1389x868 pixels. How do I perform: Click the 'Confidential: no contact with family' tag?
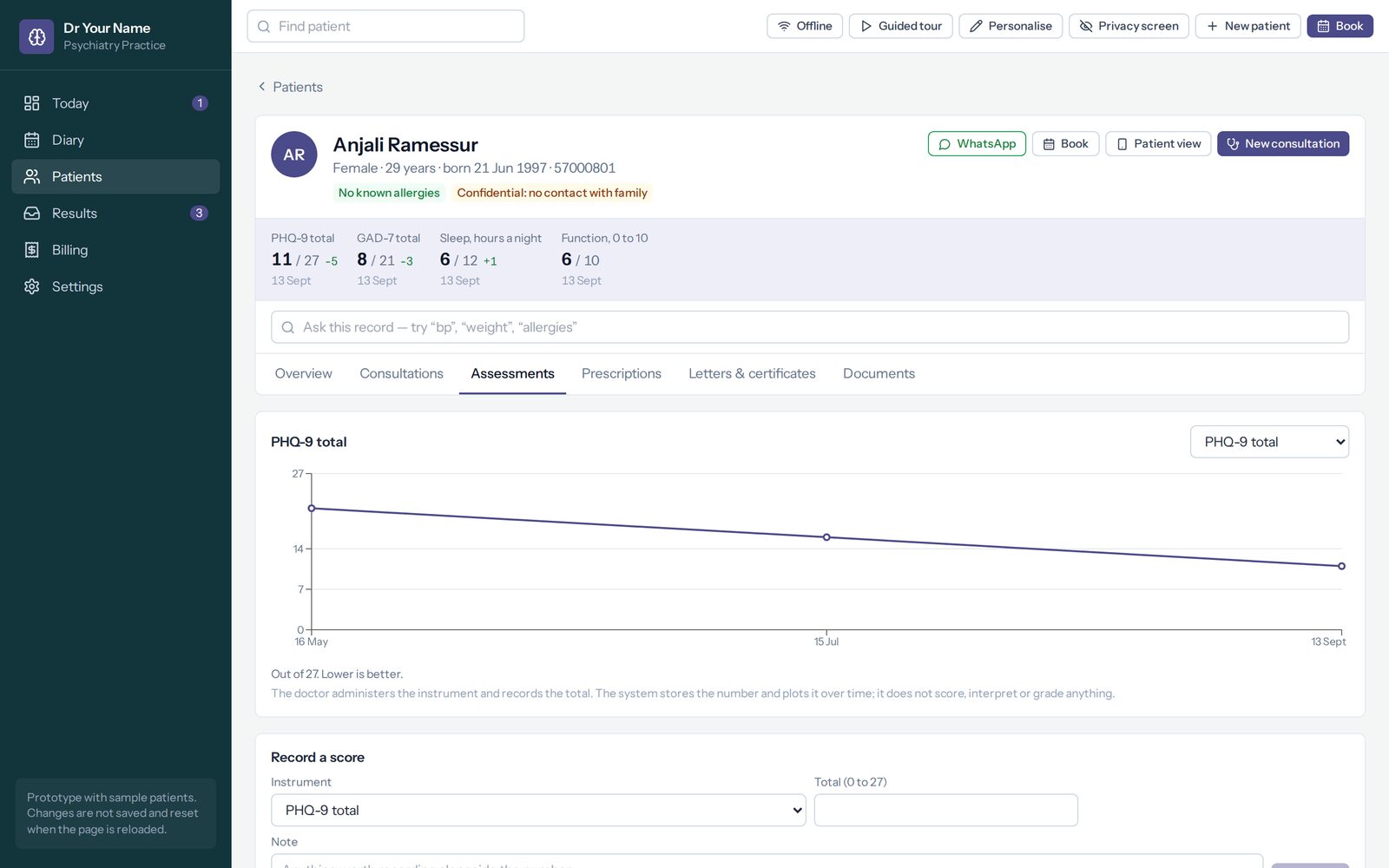pyautogui.click(x=552, y=193)
